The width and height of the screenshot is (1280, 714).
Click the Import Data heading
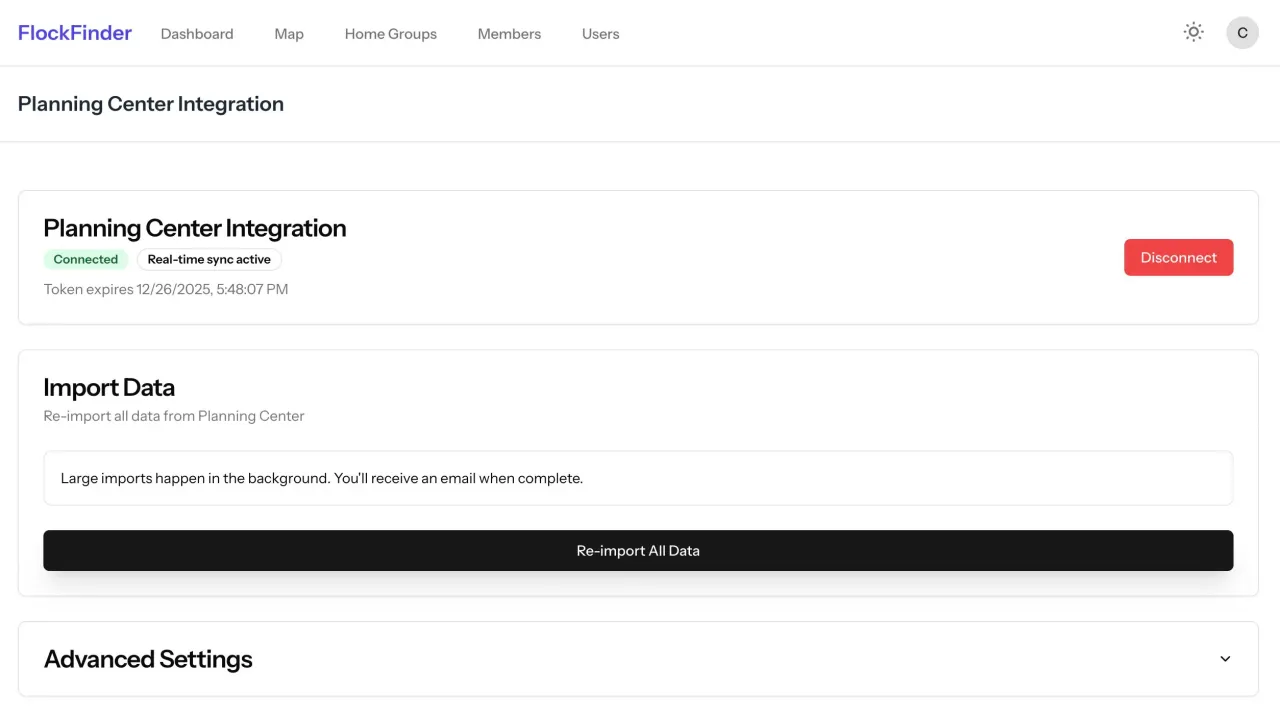(x=109, y=387)
